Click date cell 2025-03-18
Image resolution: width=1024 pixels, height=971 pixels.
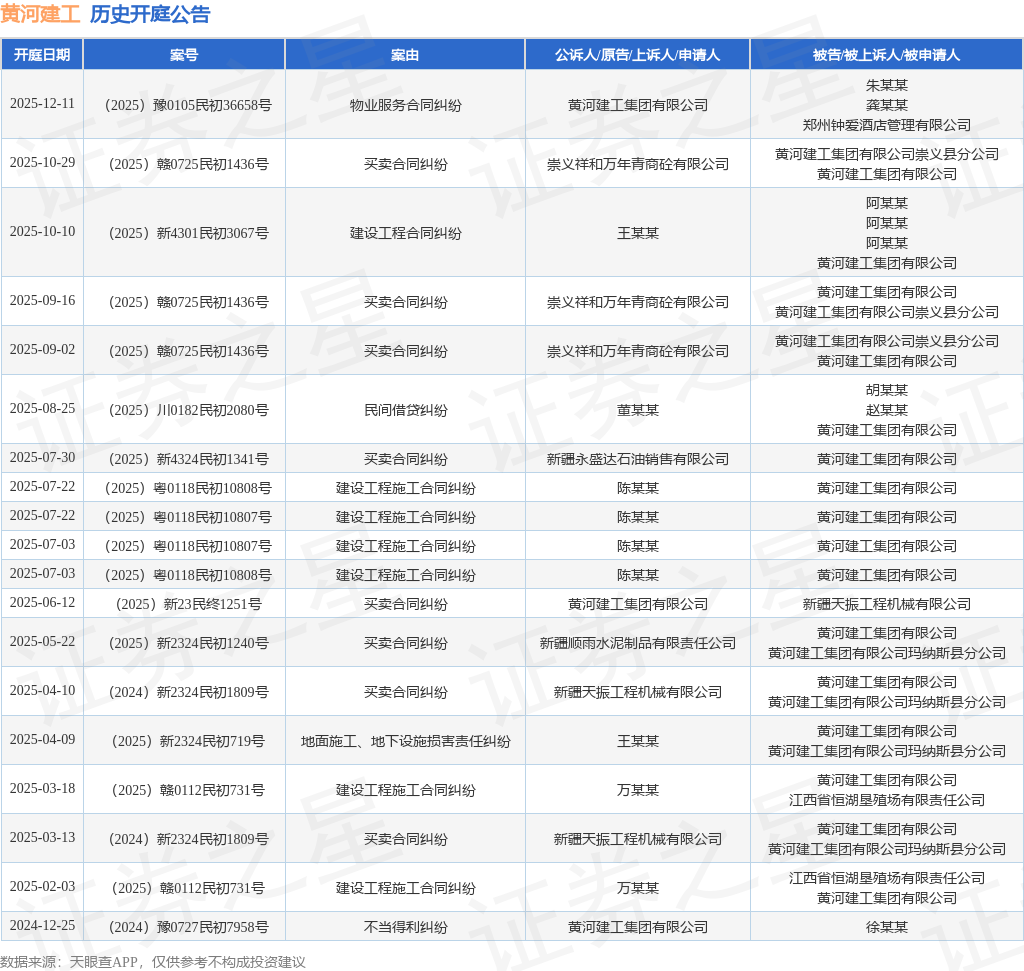[x=42, y=789]
